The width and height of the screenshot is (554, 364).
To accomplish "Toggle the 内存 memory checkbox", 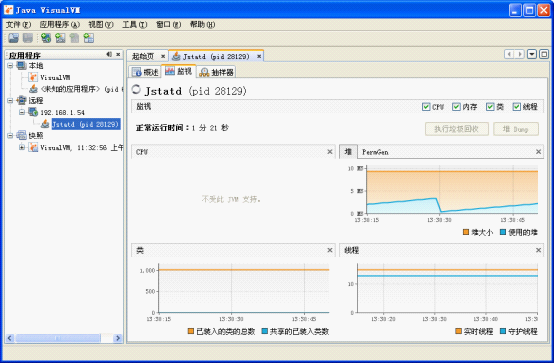I will (x=456, y=107).
